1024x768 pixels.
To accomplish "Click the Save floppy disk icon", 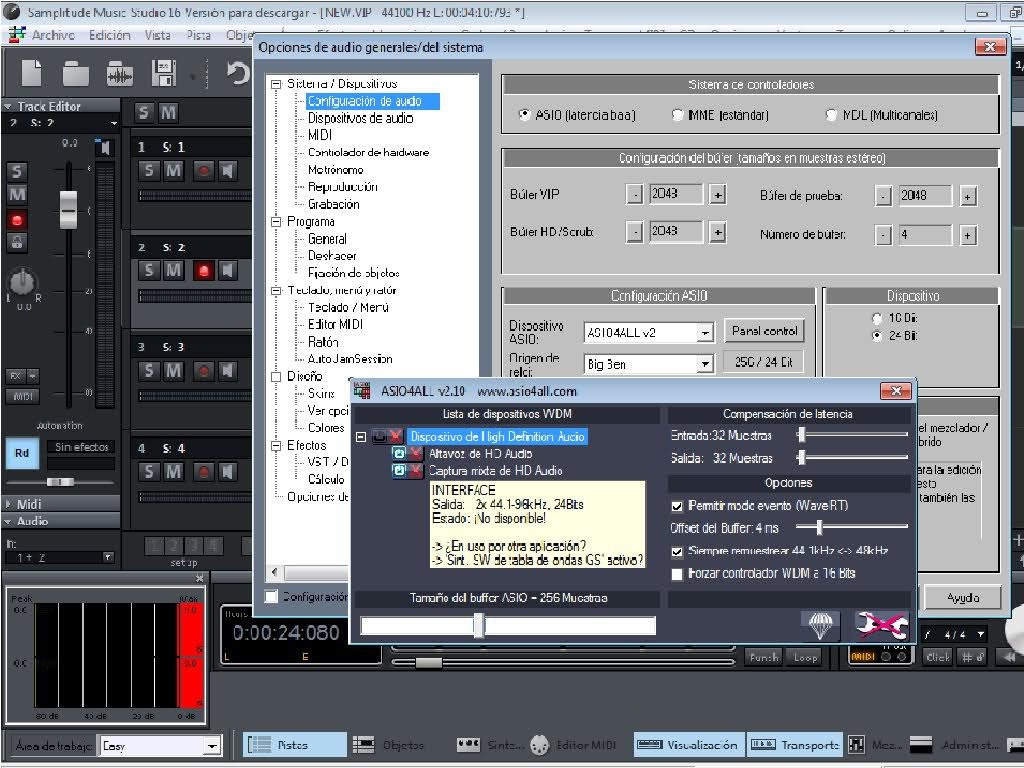I will pyautogui.click(x=163, y=73).
